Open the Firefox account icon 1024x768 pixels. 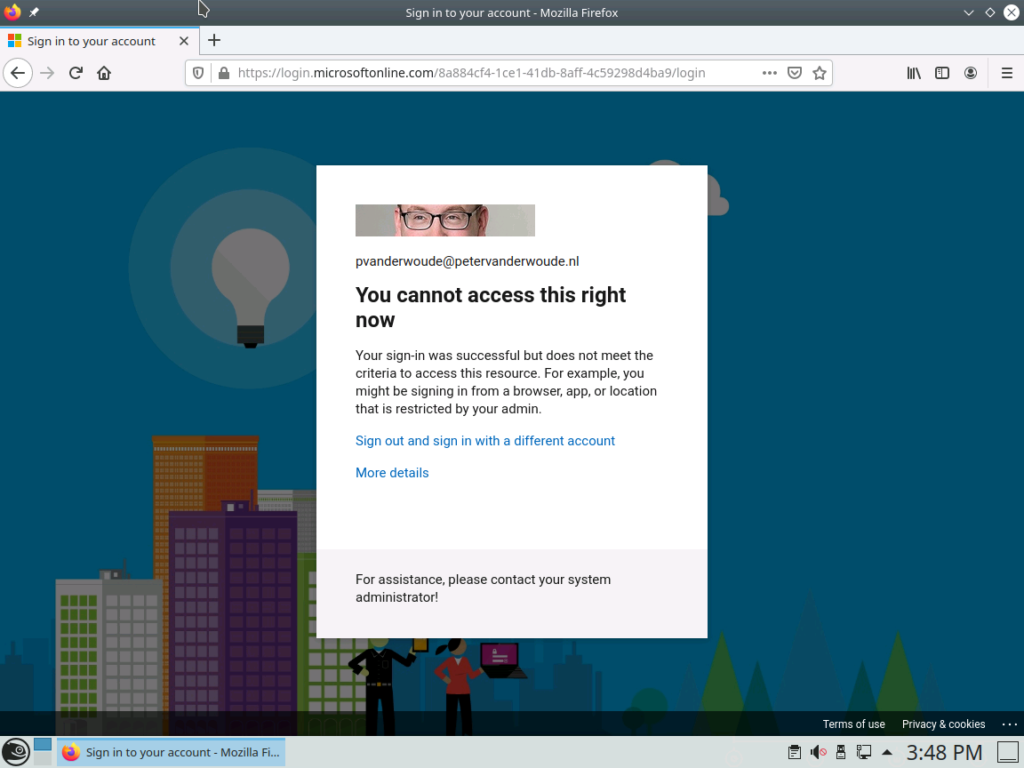point(971,73)
